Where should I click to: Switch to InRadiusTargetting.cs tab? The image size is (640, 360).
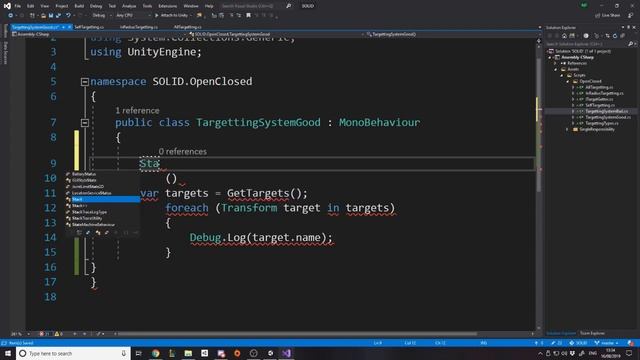[x=139, y=27]
